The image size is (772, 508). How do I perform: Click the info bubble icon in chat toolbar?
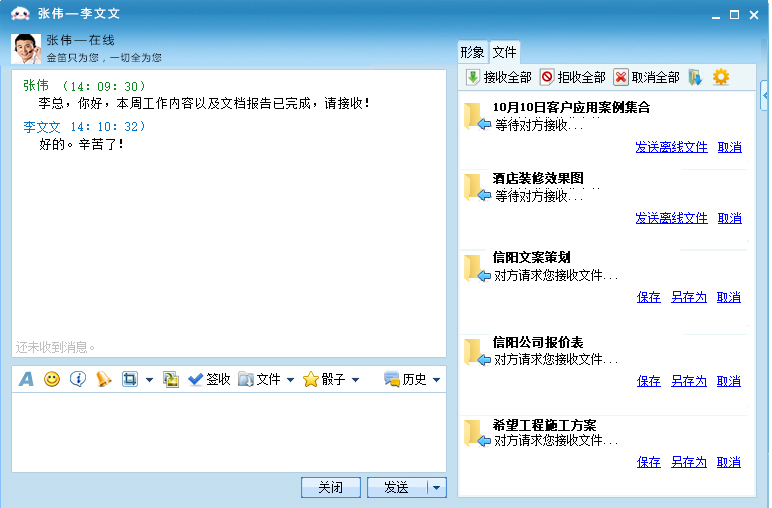point(78,379)
